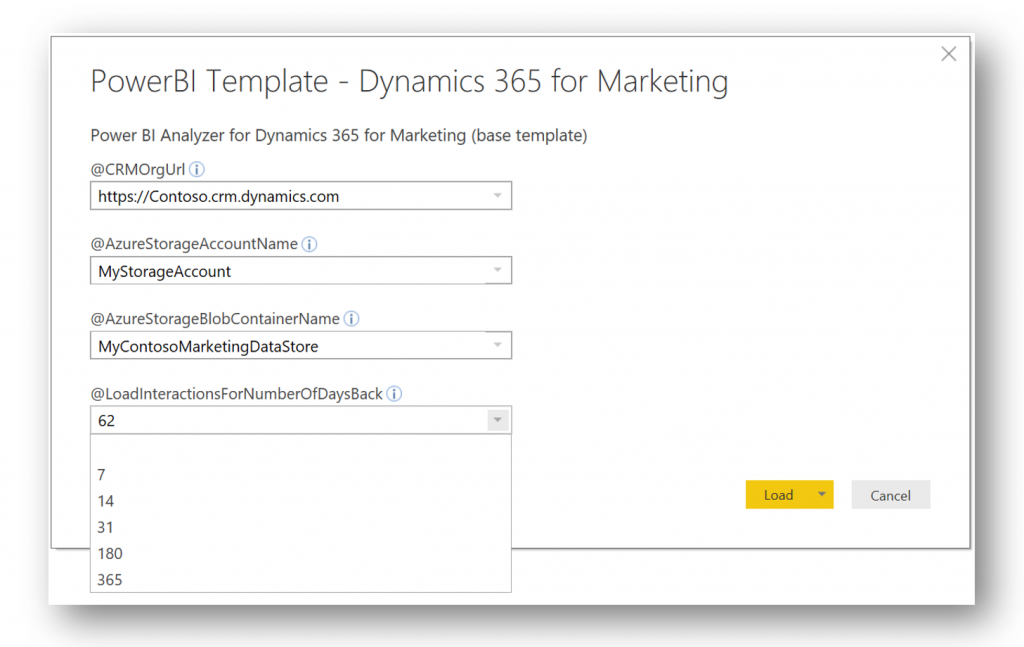Viewport: 1024px width, 647px height.
Task: Show info tooltip for @AzureStorageAccountName
Action: point(310,244)
